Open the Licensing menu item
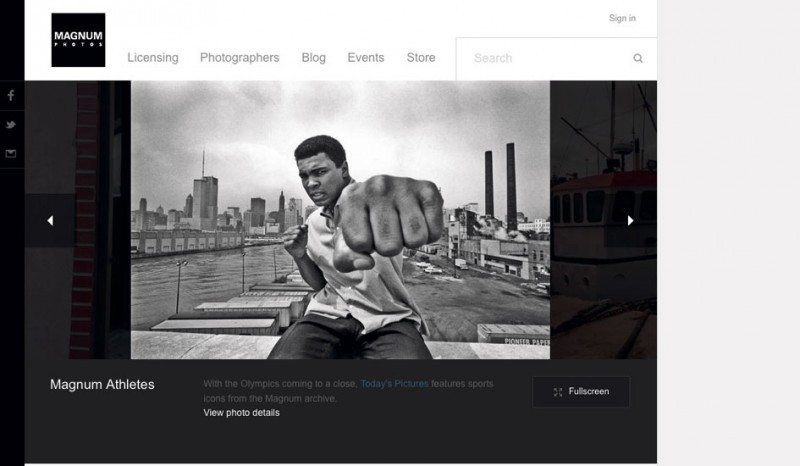Viewport: 800px width, 466px height. pyautogui.click(x=153, y=58)
